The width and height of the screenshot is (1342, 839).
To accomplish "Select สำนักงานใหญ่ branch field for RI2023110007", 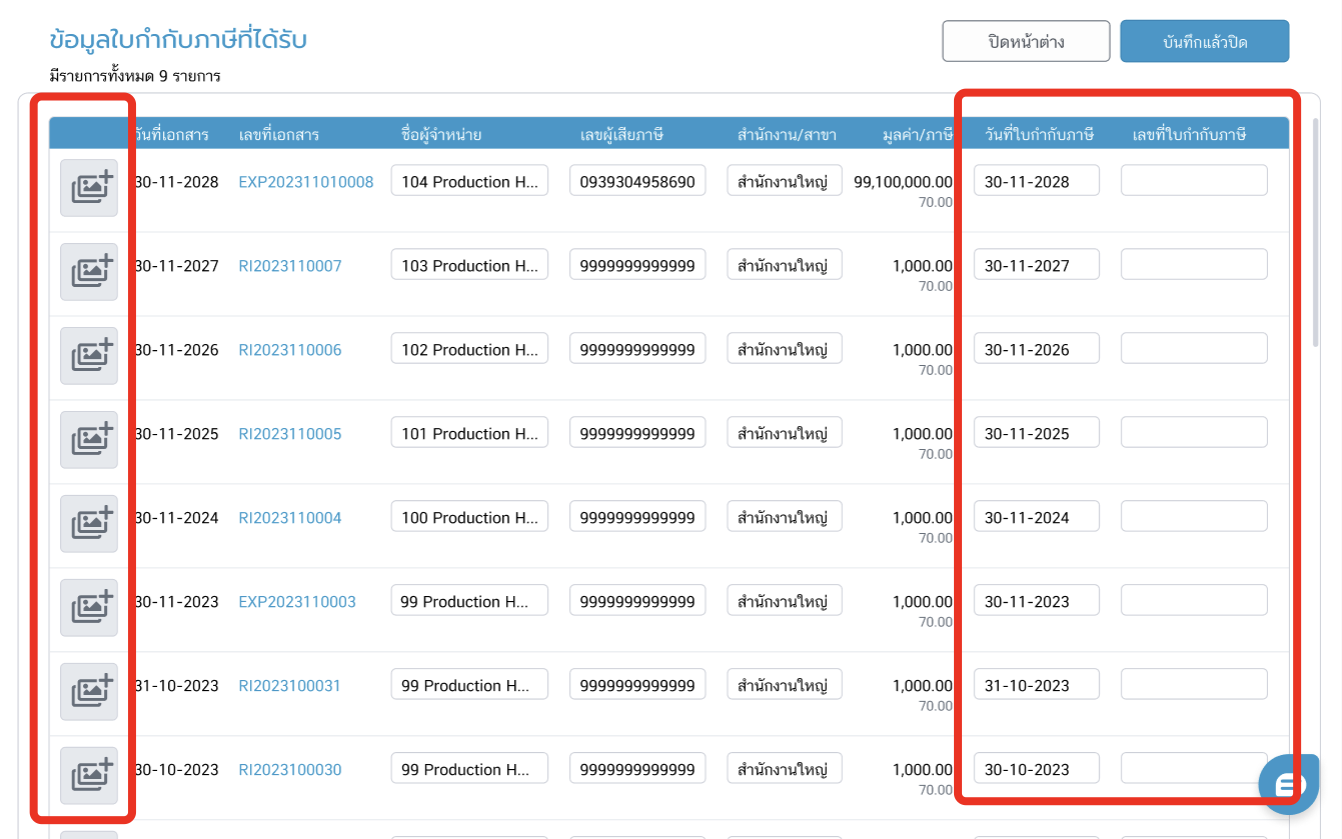I will pyautogui.click(x=784, y=266).
